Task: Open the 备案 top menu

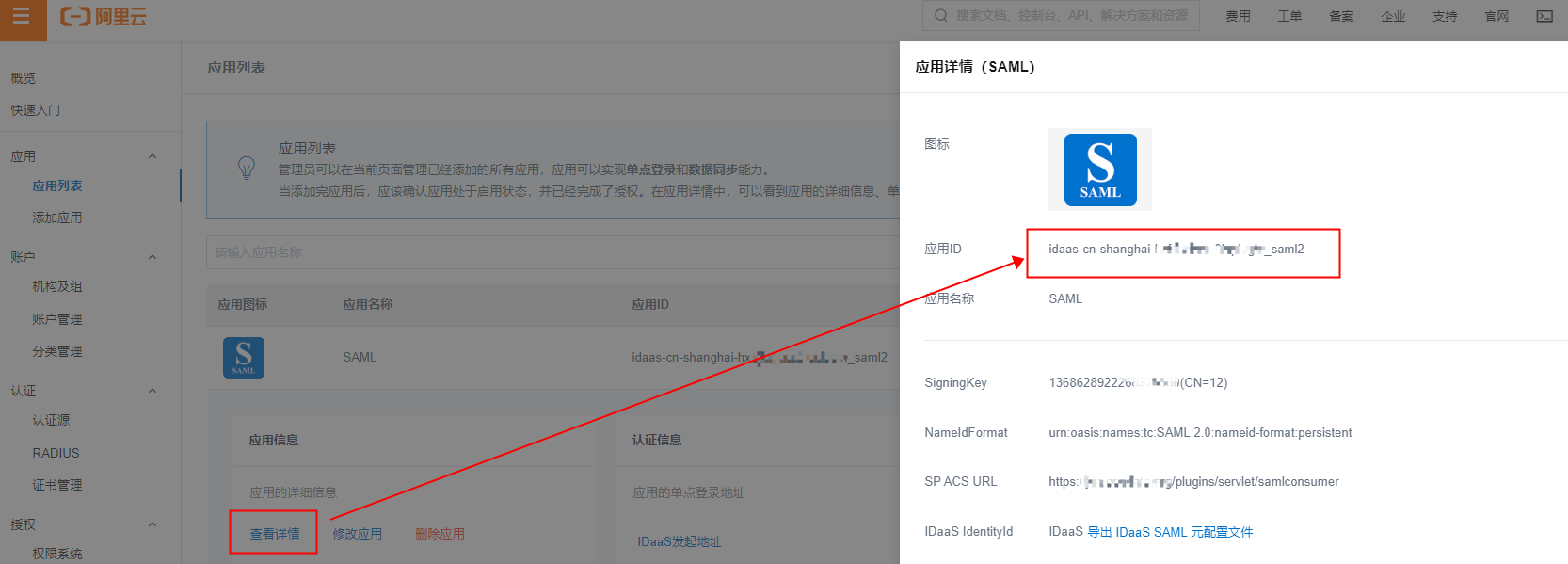Action: tap(1341, 16)
